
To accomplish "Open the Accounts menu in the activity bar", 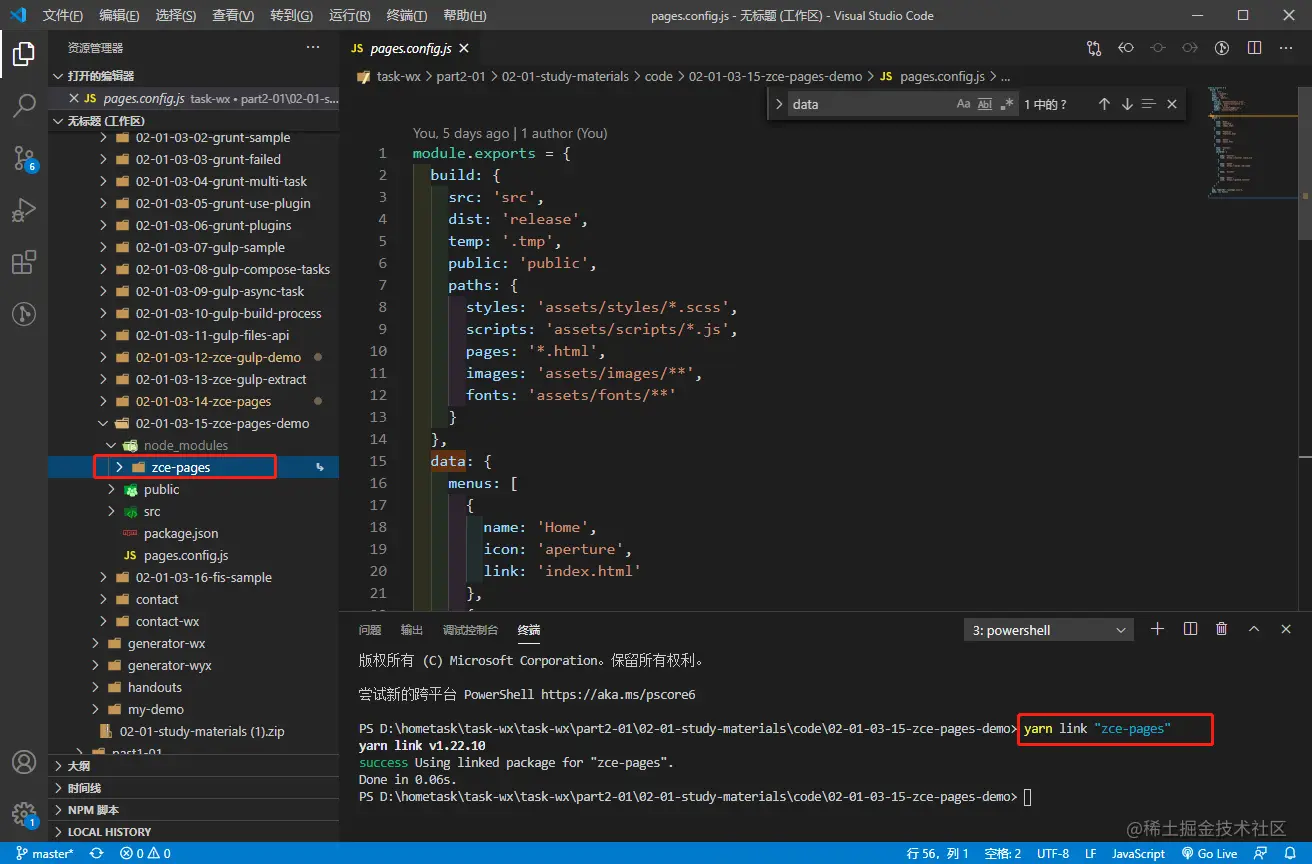I will (24, 762).
